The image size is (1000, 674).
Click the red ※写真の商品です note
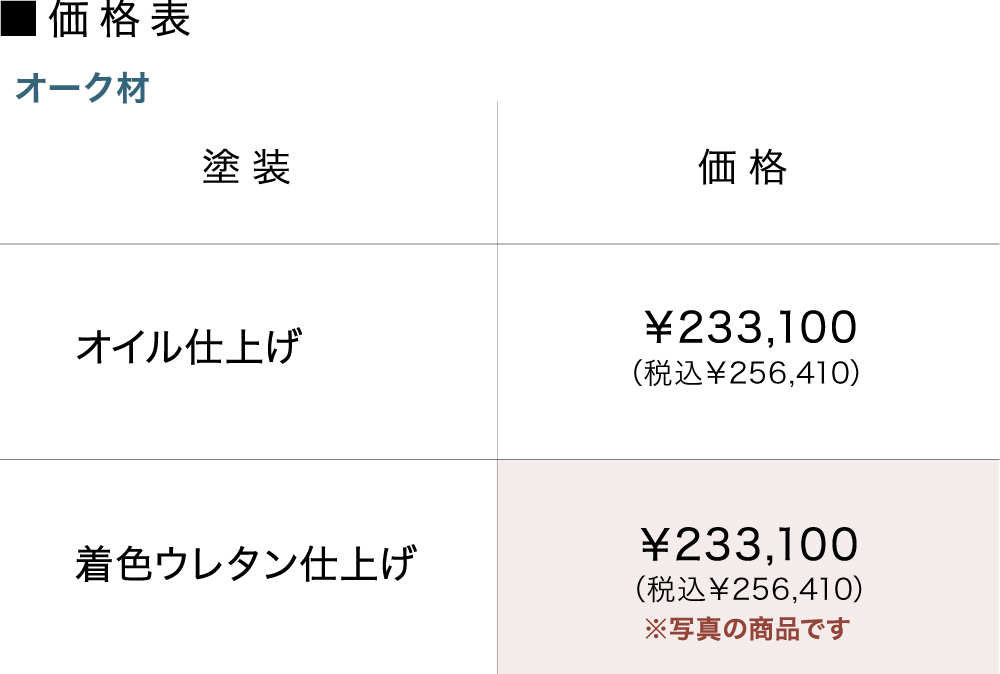(x=747, y=630)
